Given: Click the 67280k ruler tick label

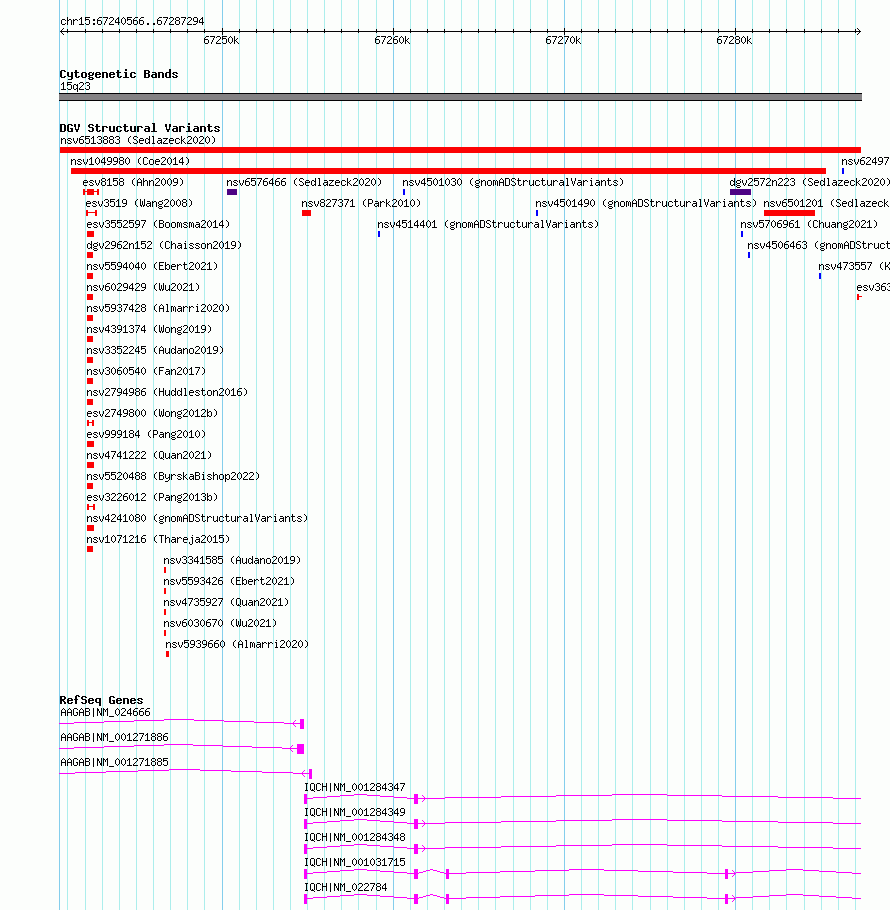Looking at the screenshot, I should click(x=734, y=40).
